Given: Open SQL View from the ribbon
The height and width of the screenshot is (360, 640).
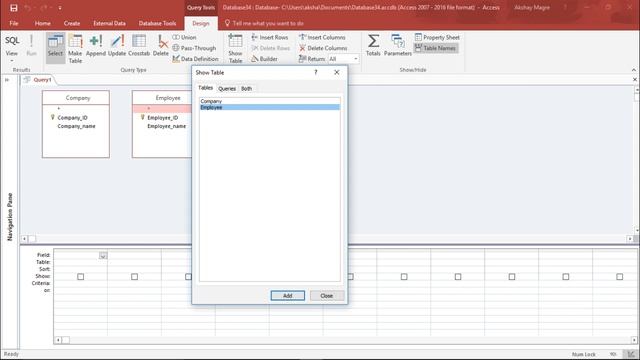Looking at the screenshot, I should point(12,41).
